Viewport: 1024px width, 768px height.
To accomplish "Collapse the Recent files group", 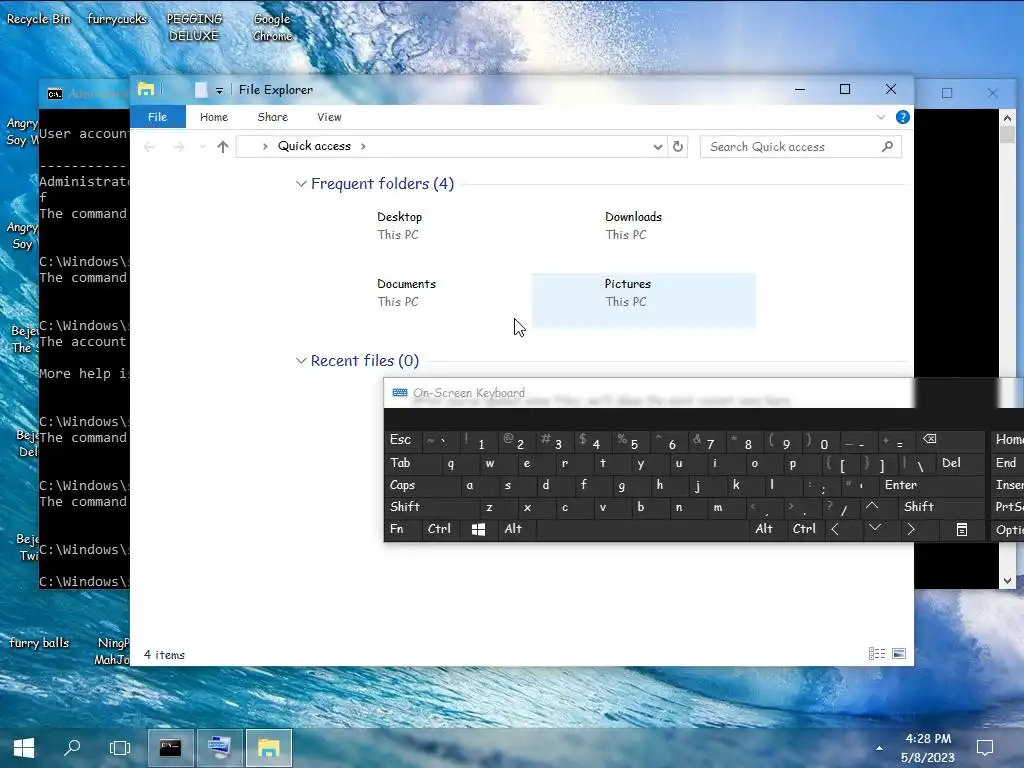I will [301, 360].
